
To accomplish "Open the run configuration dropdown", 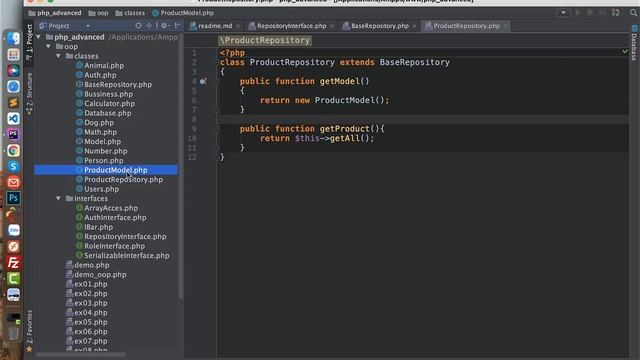I will click(x=563, y=13).
